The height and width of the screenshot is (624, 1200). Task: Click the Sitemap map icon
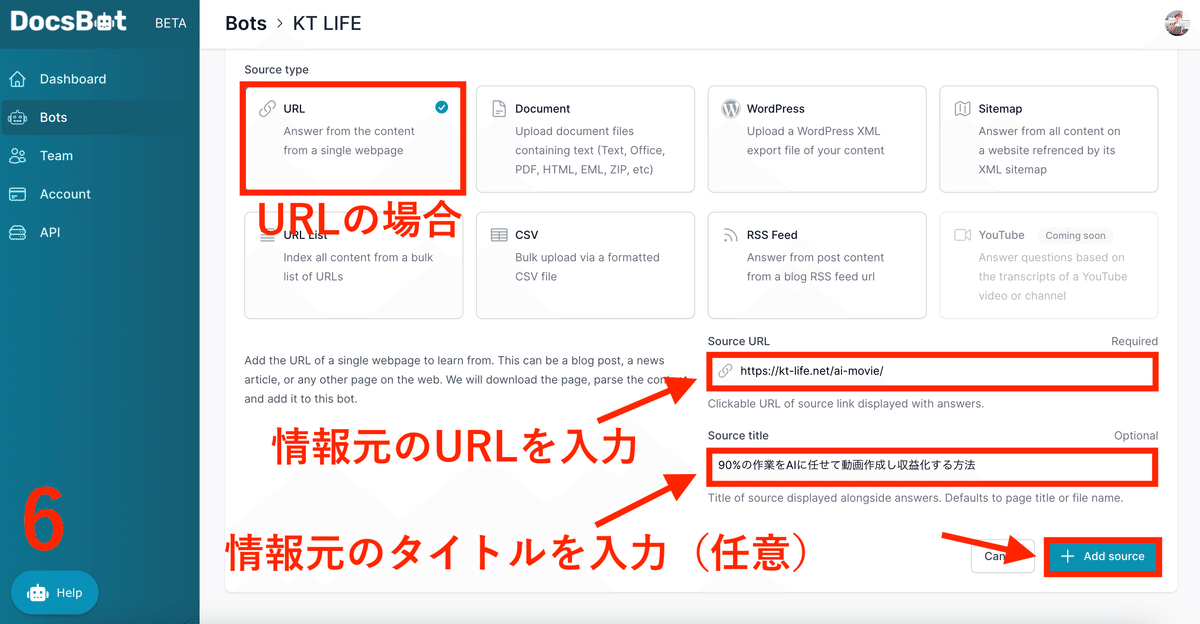coord(962,109)
